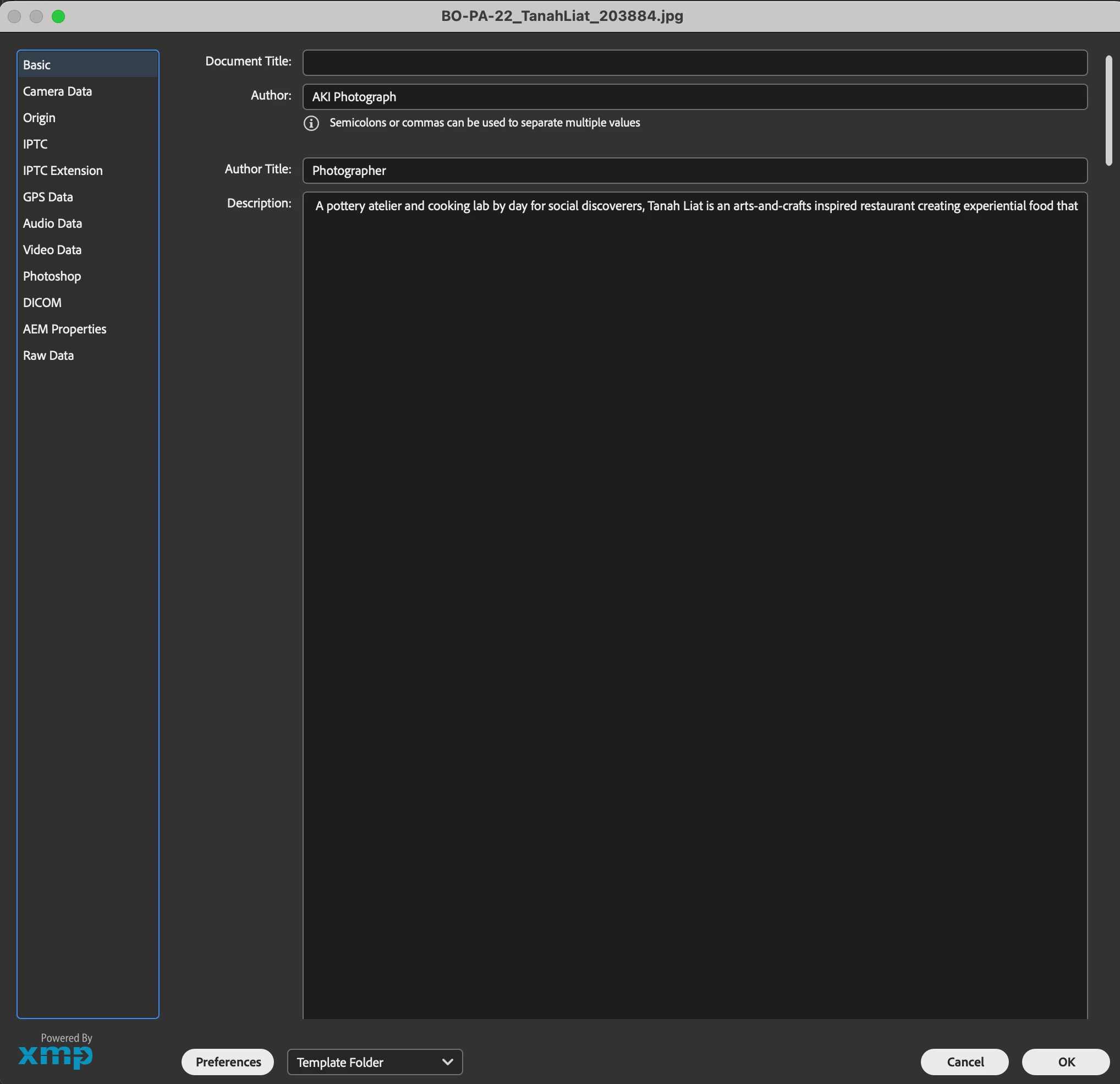
Task: Click the green maximize window button
Action: [x=58, y=16]
